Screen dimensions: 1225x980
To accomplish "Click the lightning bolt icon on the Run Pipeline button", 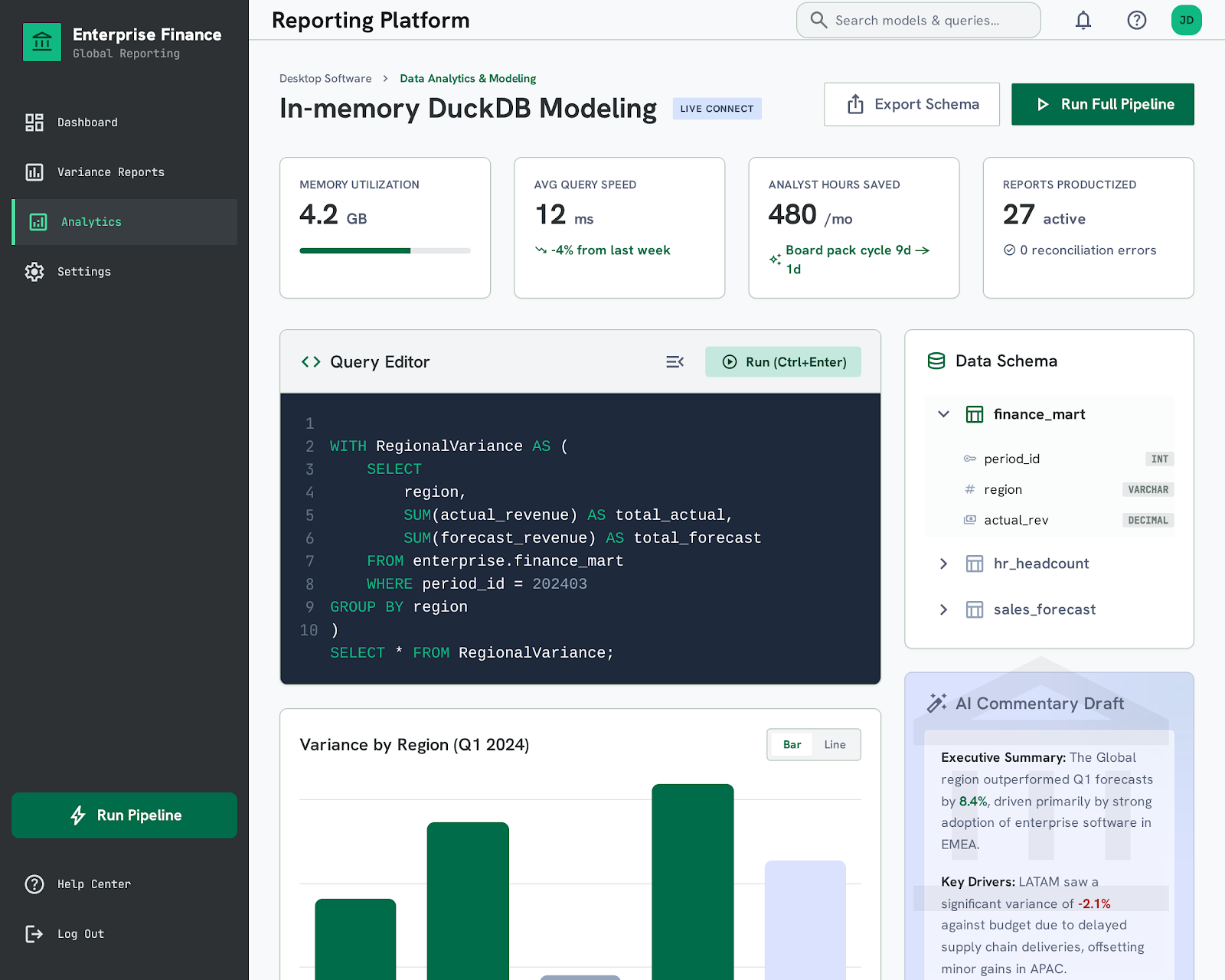I will click(x=78, y=815).
